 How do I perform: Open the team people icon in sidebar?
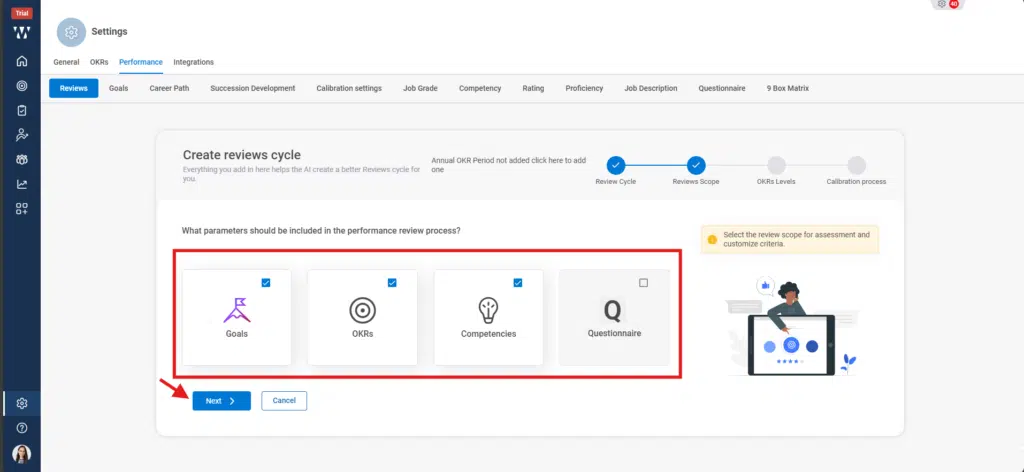[21, 159]
